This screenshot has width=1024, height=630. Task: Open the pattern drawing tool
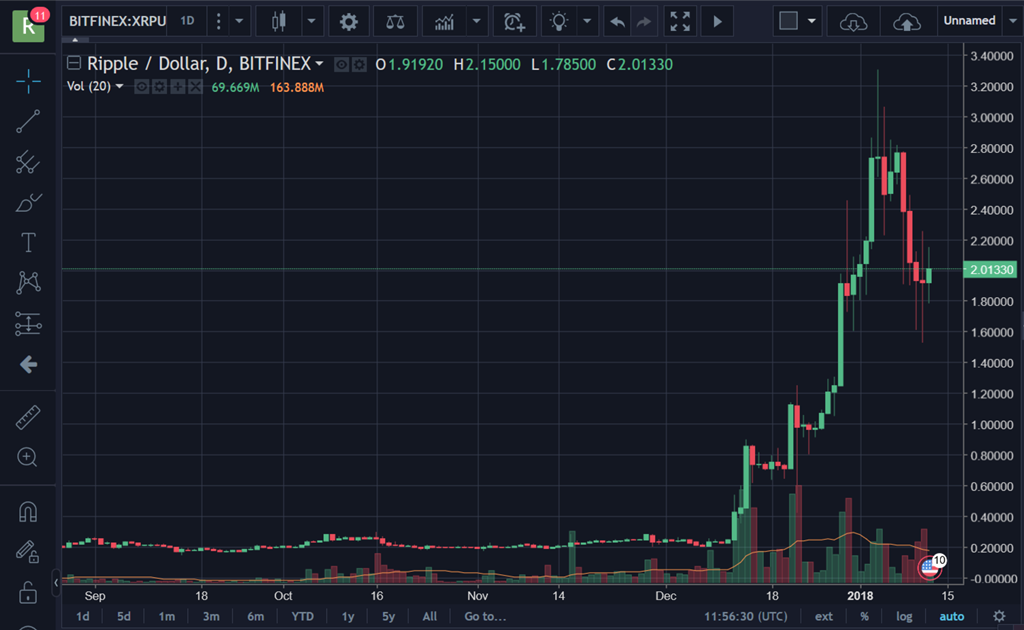pyautogui.click(x=28, y=283)
